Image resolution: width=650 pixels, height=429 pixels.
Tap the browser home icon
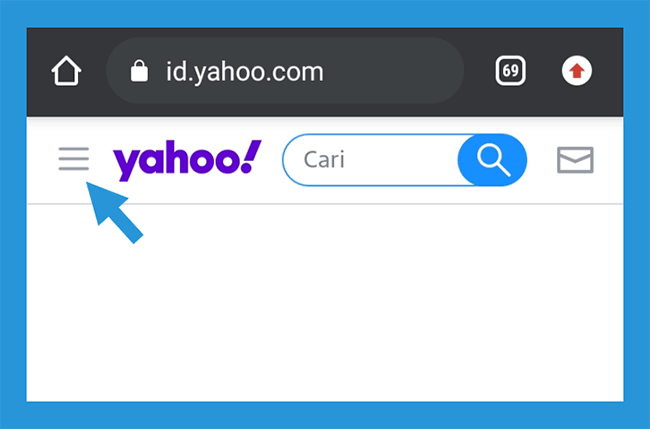66,71
